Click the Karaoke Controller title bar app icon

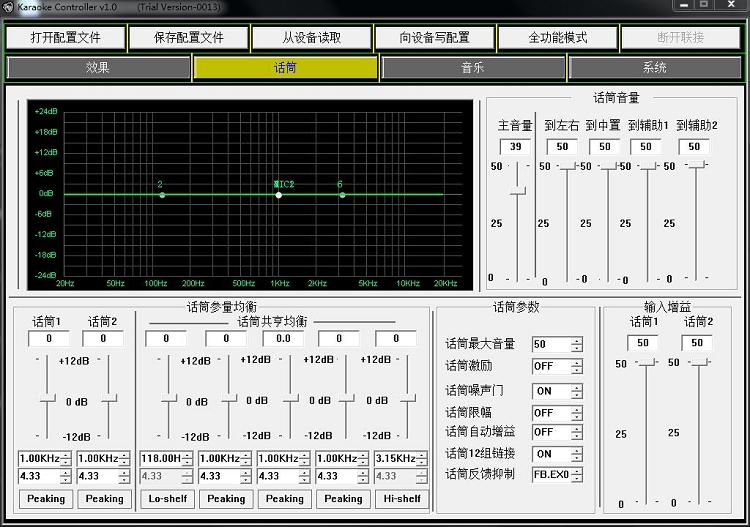coord(8,7)
